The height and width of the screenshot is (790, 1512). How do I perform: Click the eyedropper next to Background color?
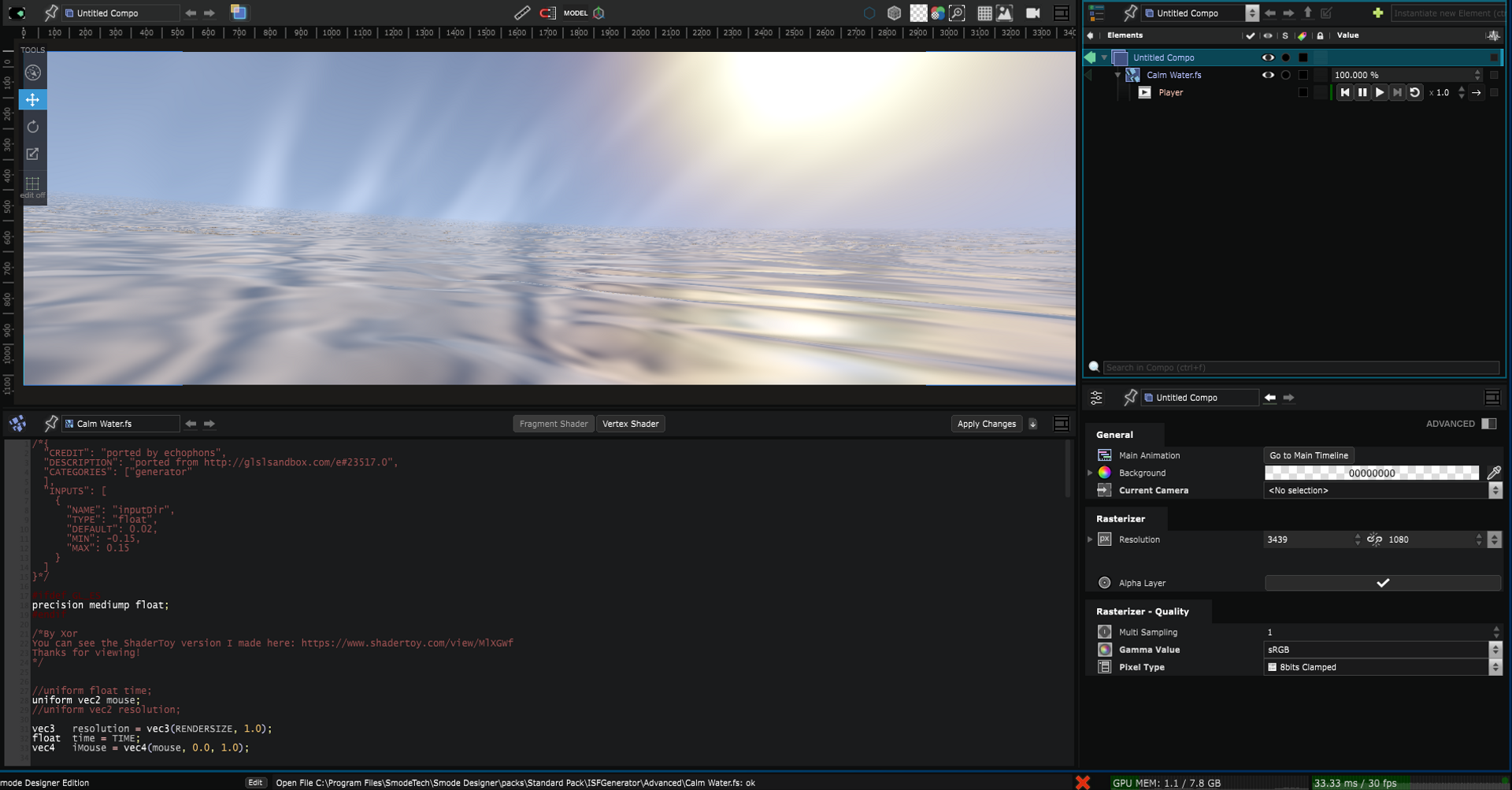(x=1493, y=473)
